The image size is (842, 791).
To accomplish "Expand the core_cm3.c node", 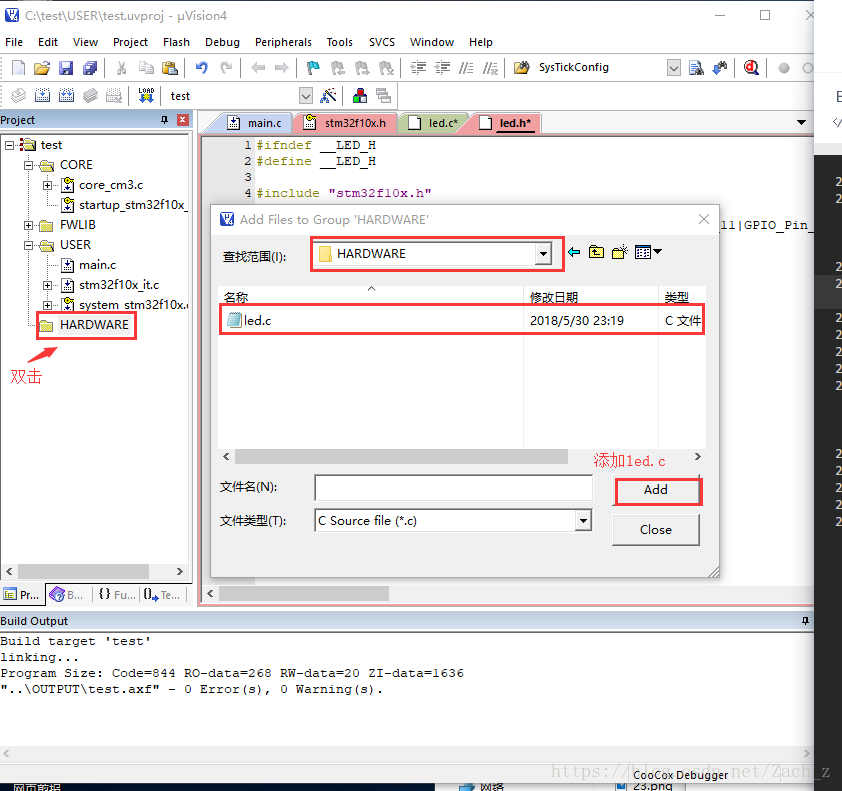I will click(x=48, y=185).
